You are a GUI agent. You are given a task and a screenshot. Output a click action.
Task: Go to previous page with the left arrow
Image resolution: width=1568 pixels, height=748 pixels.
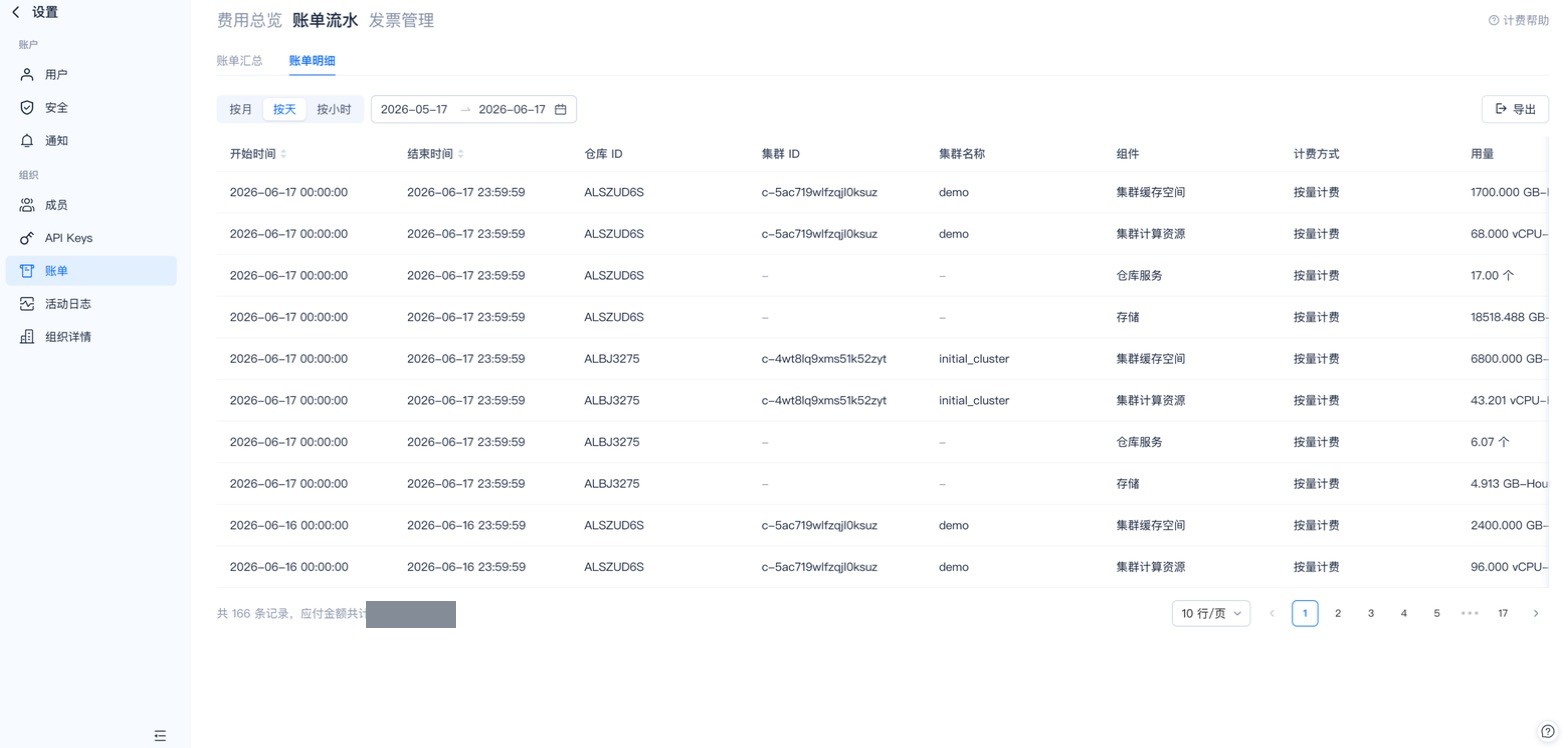[x=1272, y=613]
